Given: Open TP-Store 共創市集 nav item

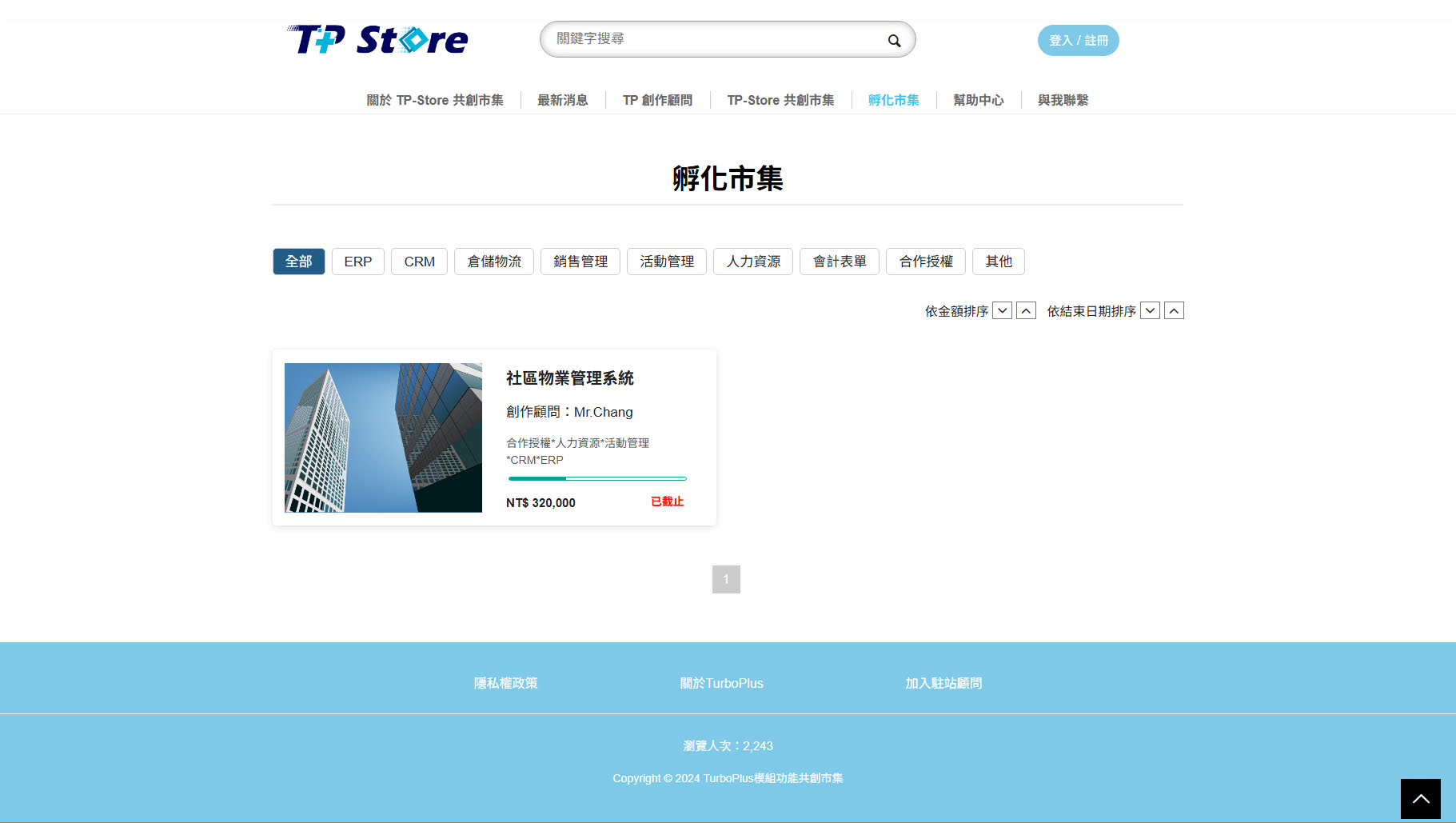Looking at the screenshot, I should click(780, 100).
